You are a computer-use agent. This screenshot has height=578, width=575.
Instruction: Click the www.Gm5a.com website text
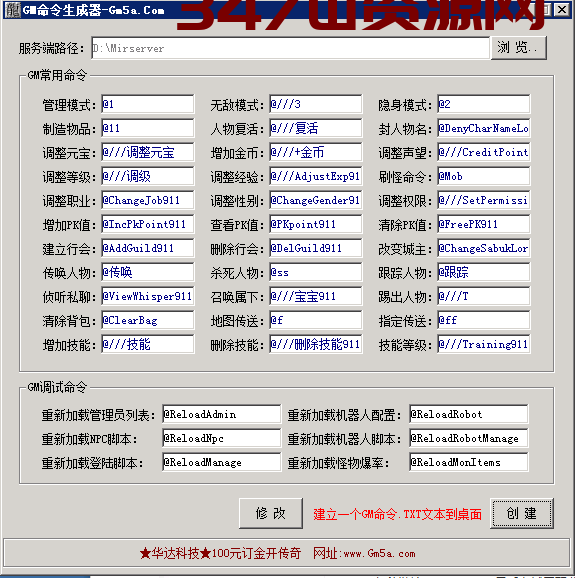[x=379, y=553]
